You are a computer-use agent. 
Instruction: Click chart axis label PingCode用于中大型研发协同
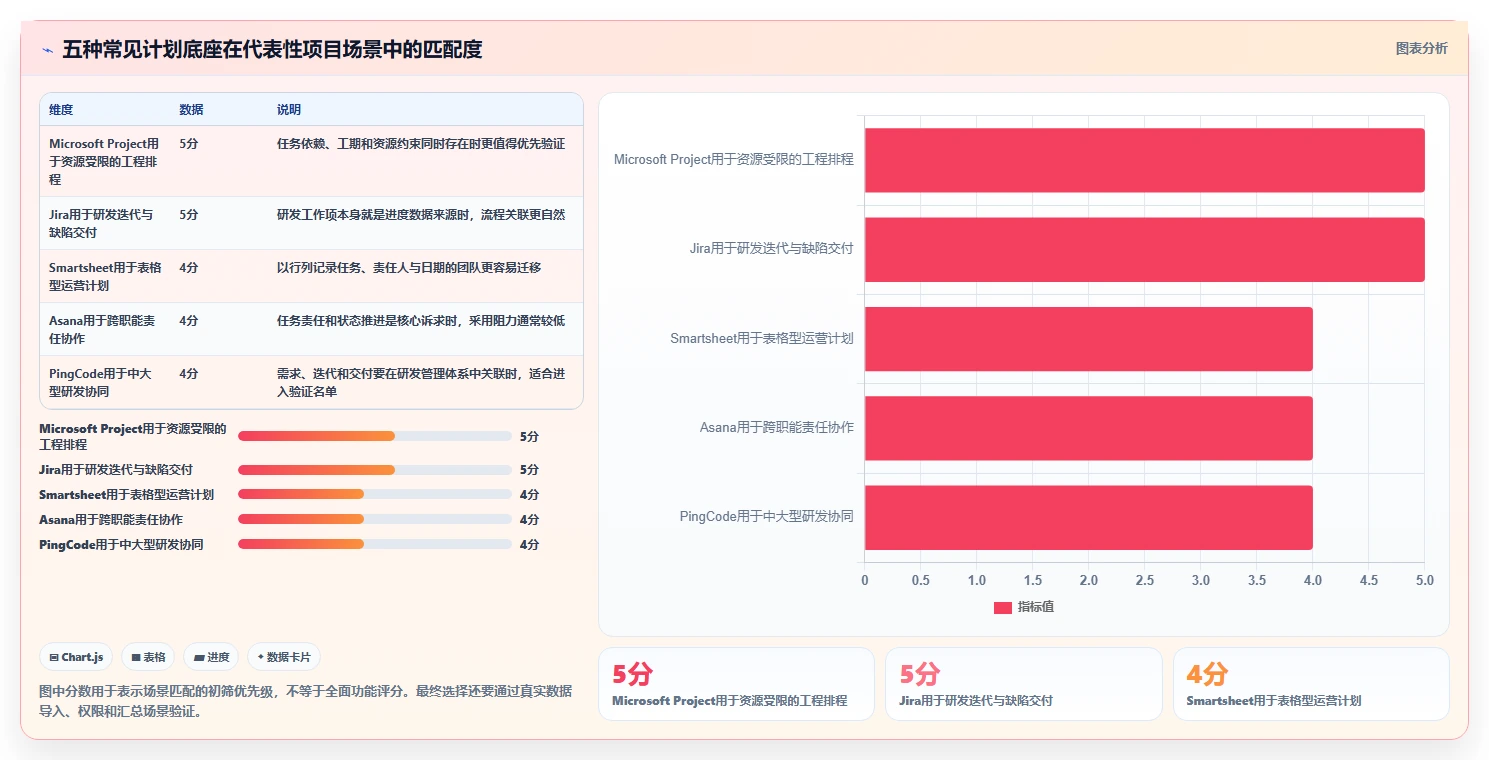767,517
